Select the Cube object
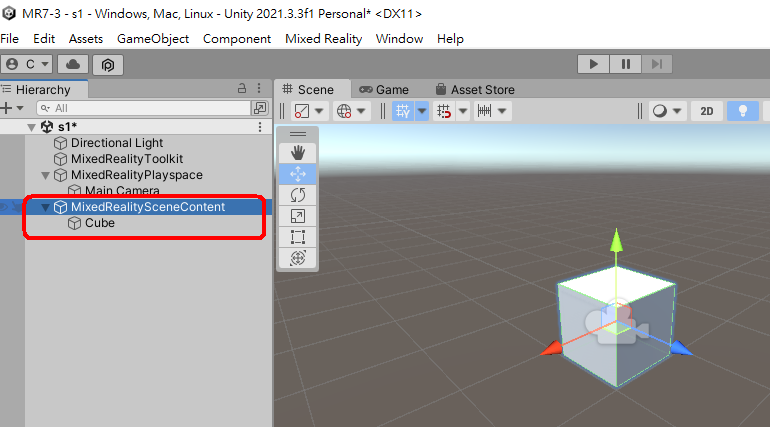Image resolution: width=770 pixels, height=427 pixels. [x=99, y=223]
